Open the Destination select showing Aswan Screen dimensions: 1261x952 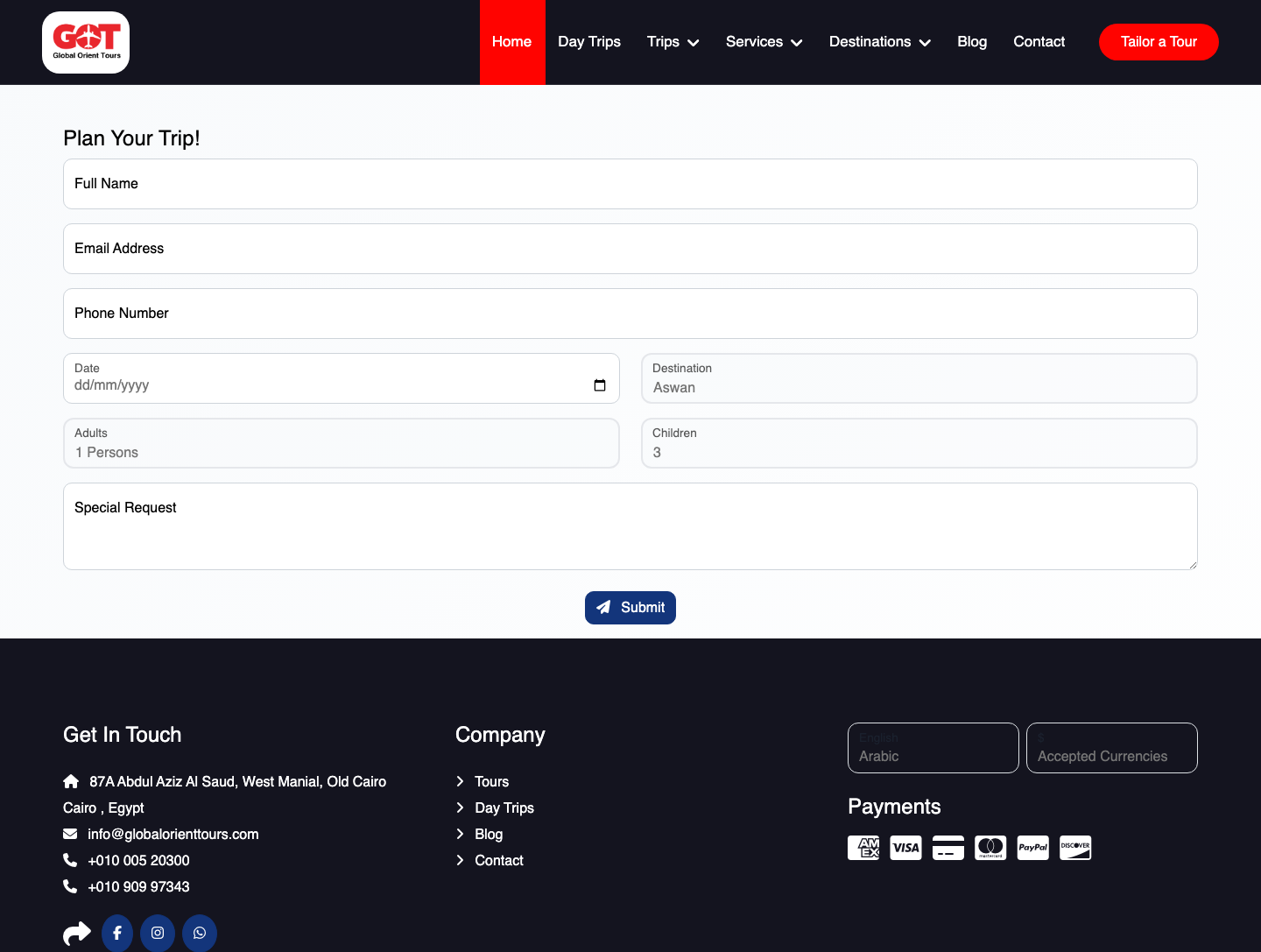pos(919,378)
